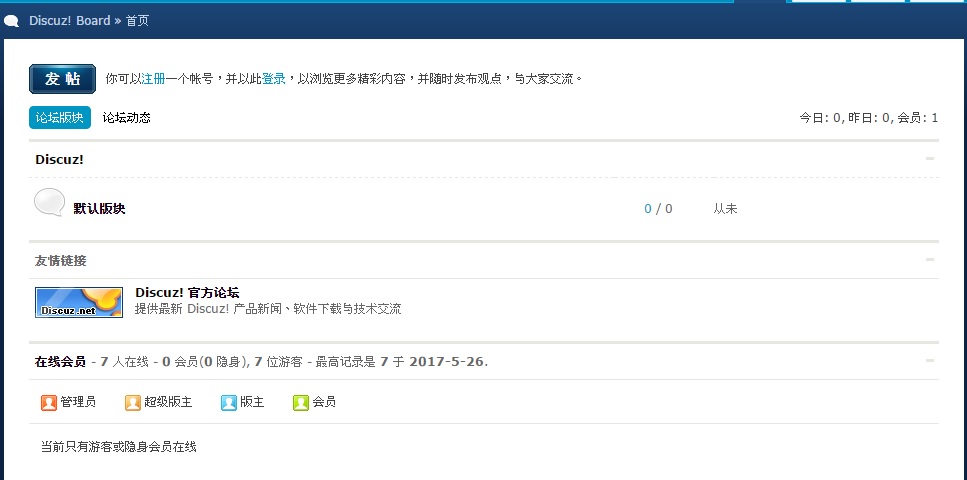Click the 超级版主 super moderator icon
967x480 pixels.
pos(133,403)
